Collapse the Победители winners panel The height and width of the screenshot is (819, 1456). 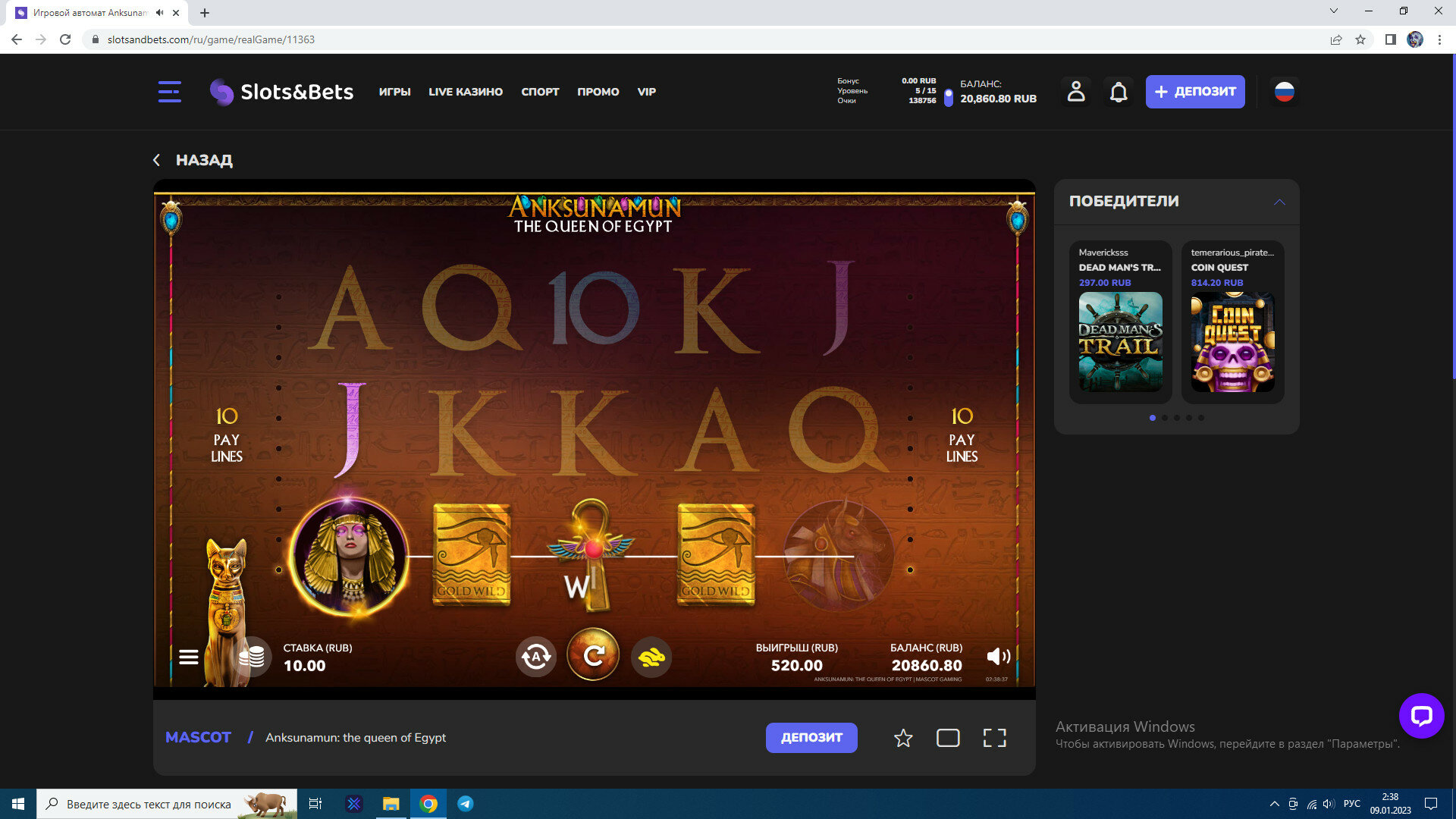click(1279, 202)
